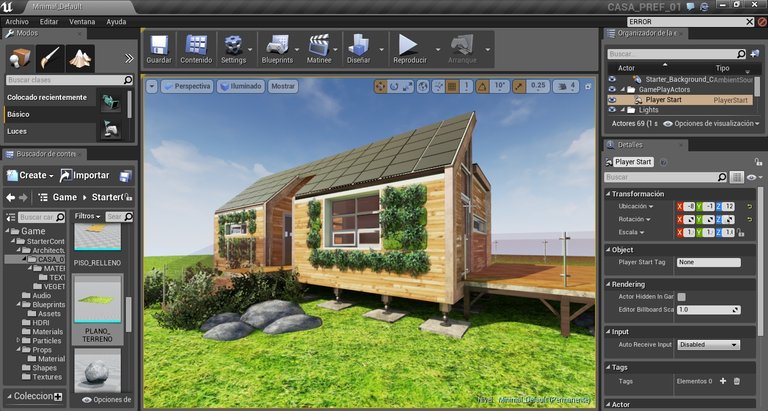Open the Ventana menu
The height and width of the screenshot is (411, 768).
82,22
